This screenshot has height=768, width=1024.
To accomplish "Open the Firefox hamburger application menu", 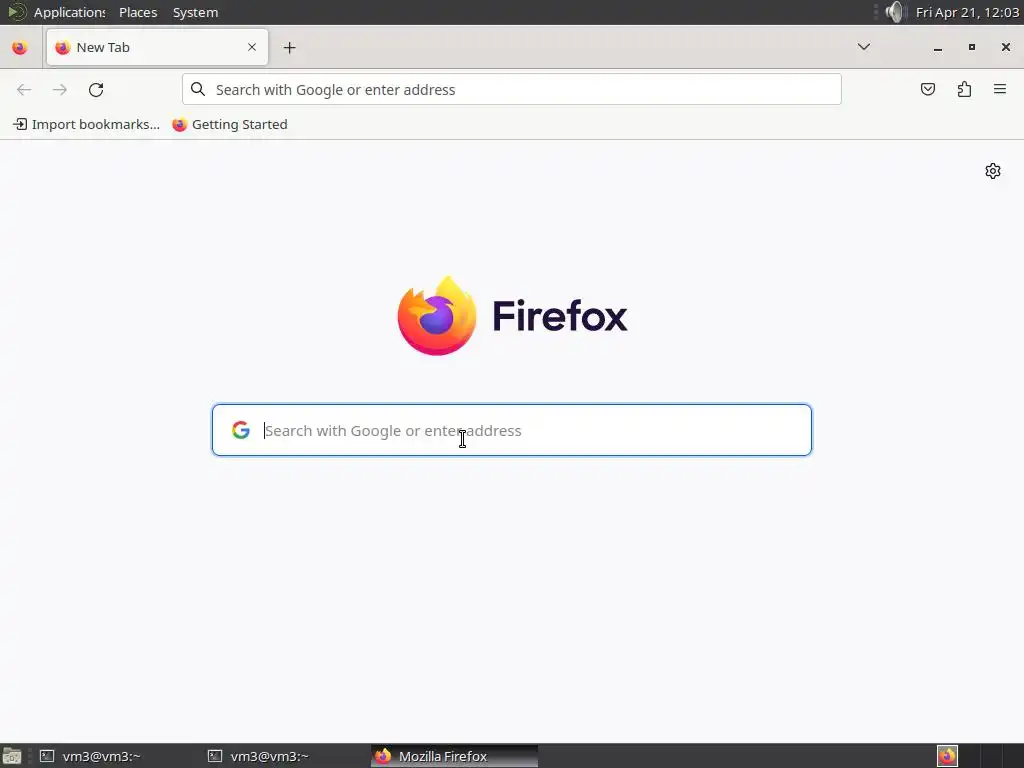I will [x=1000, y=89].
